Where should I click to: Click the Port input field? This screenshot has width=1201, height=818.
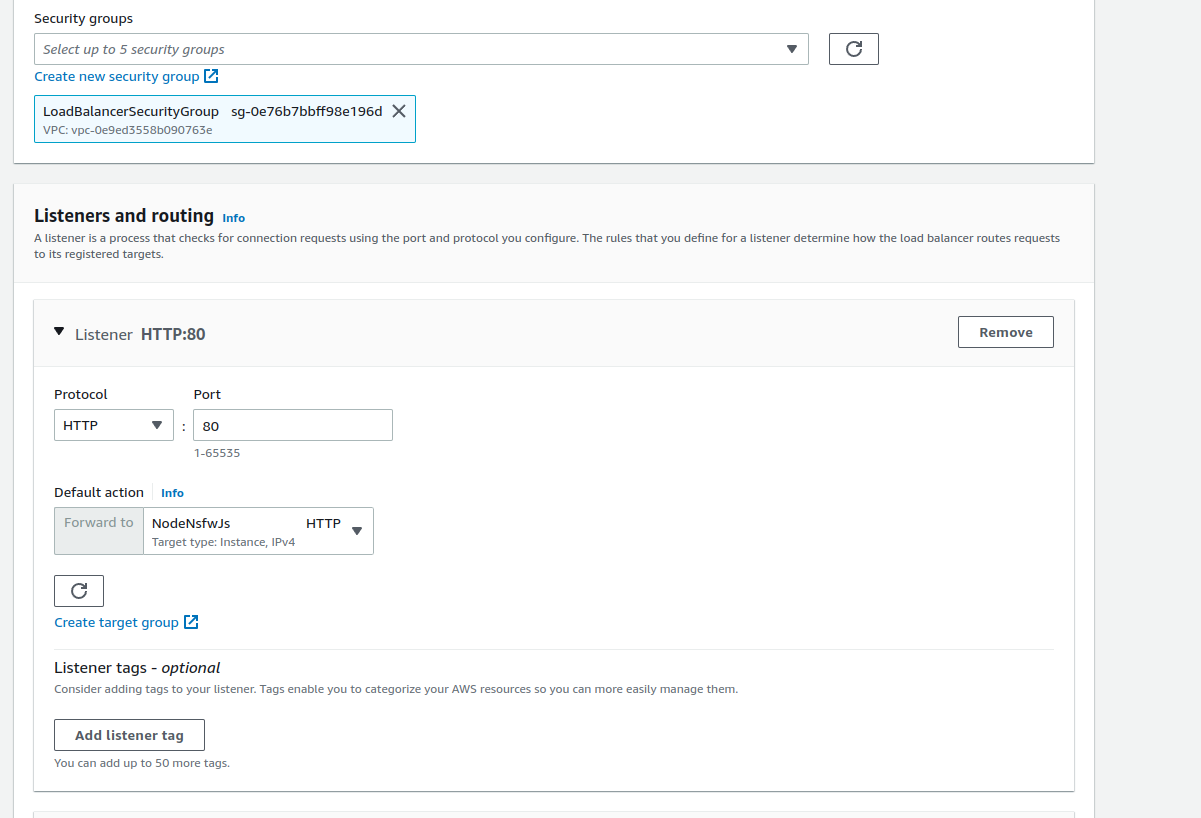pos(293,425)
